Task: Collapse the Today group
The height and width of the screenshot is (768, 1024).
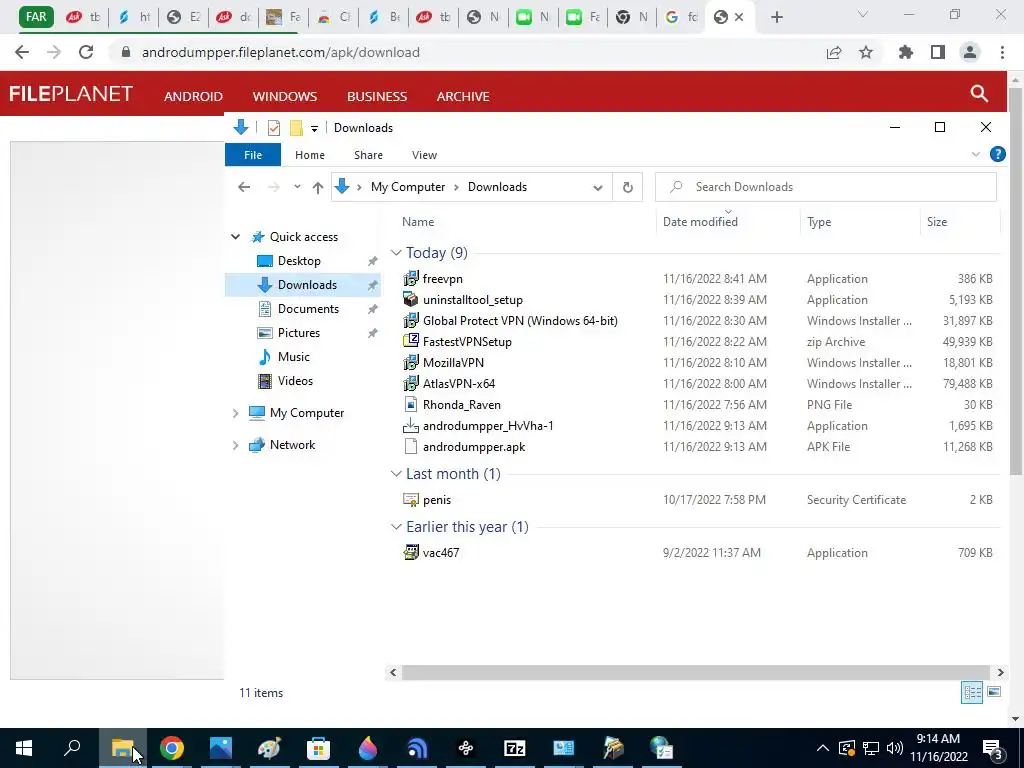Action: (396, 253)
